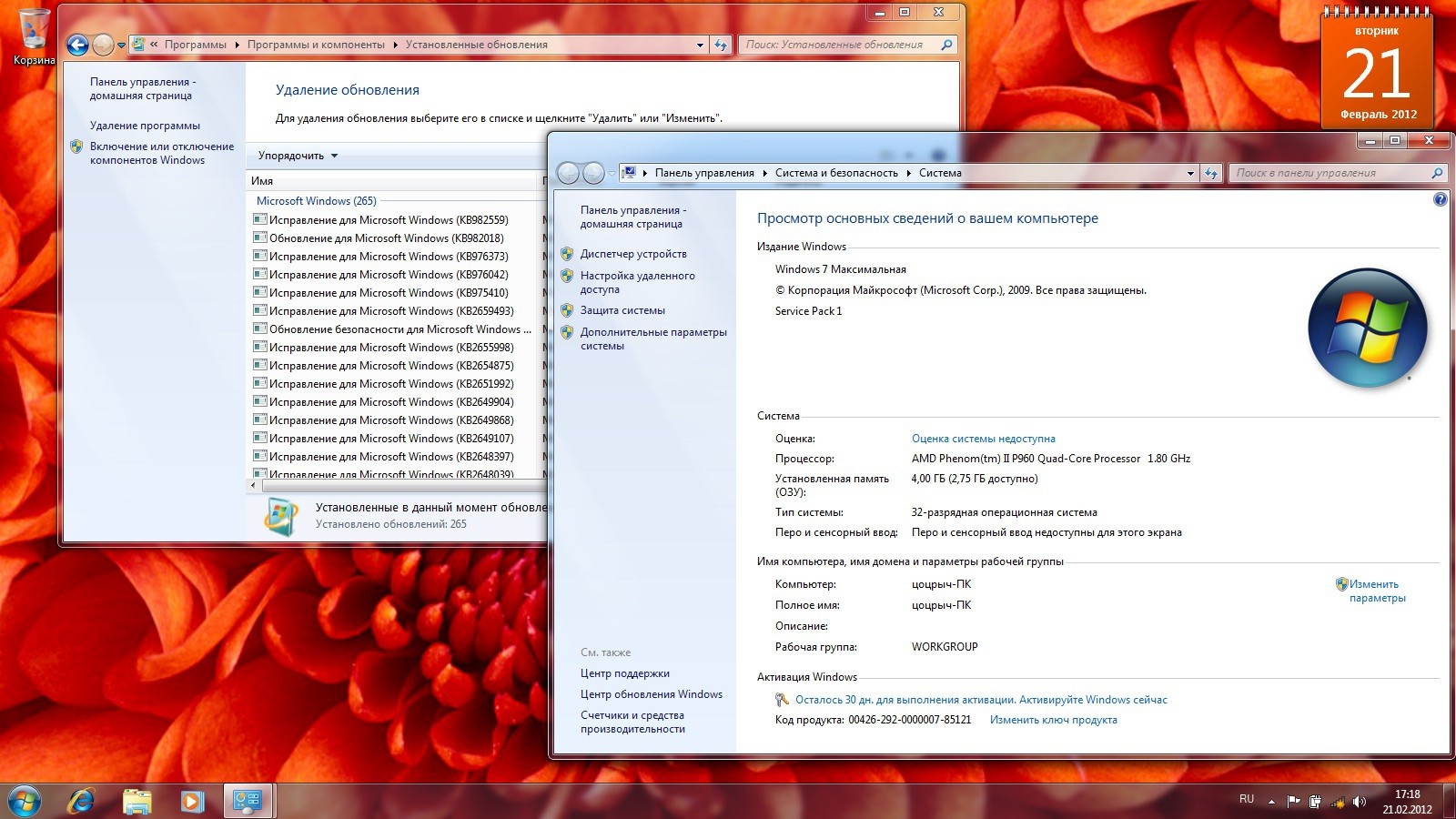Click Изменить параметры link
This screenshot has width=1456, height=819.
coord(1377,591)
